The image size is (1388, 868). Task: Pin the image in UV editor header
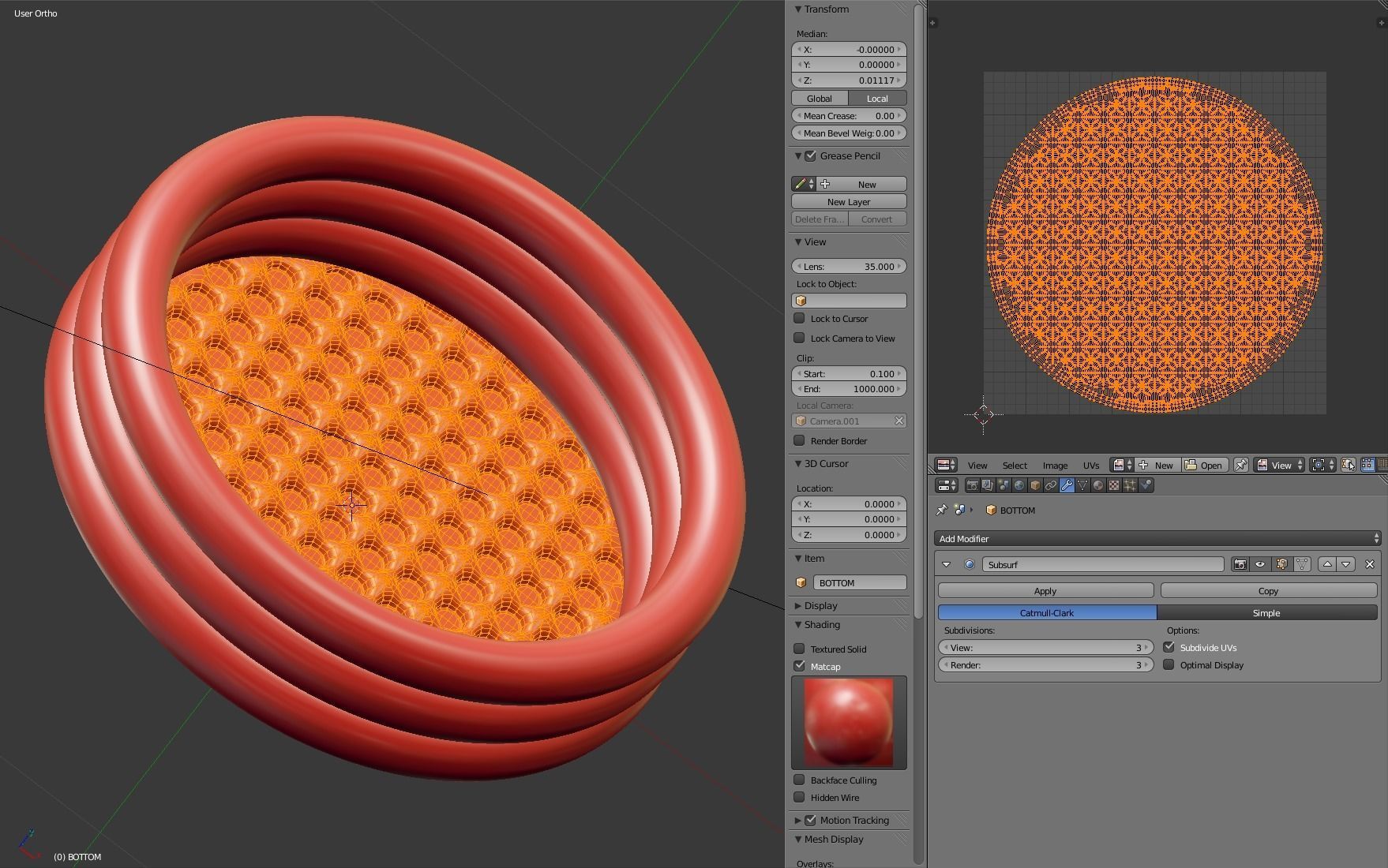(x=1240, y=465)
